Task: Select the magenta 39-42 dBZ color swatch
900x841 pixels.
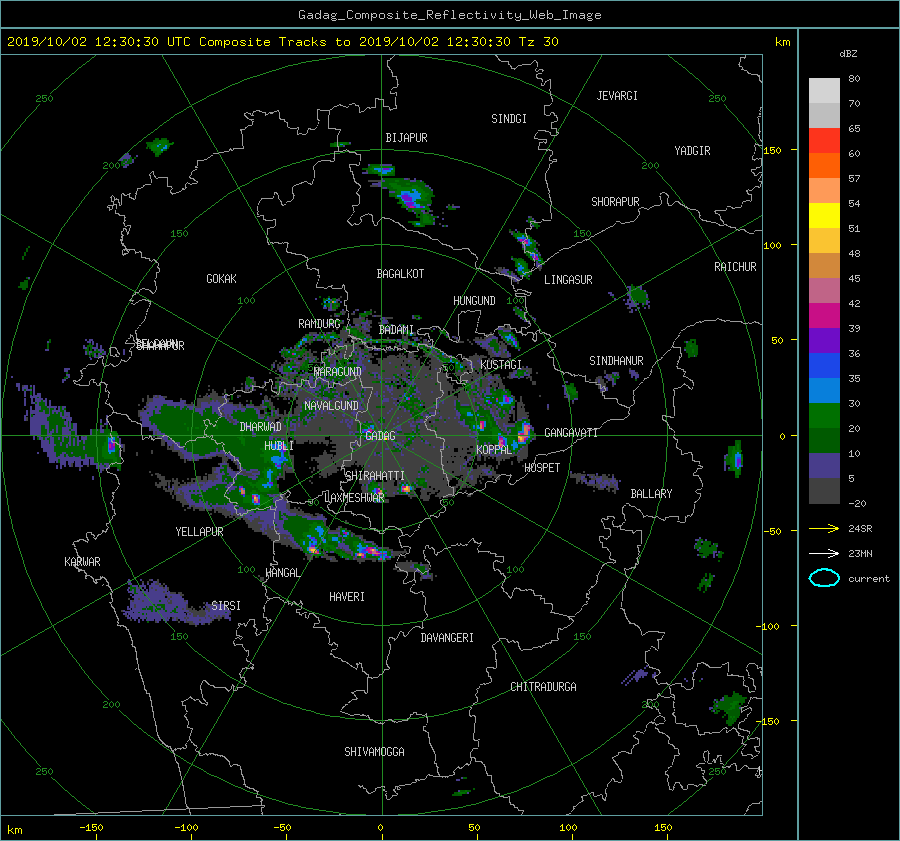Action: [824, 315]
